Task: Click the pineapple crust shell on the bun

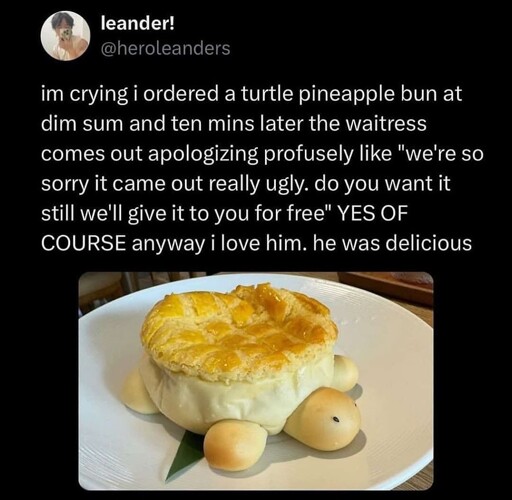Action: click(238, 331)
